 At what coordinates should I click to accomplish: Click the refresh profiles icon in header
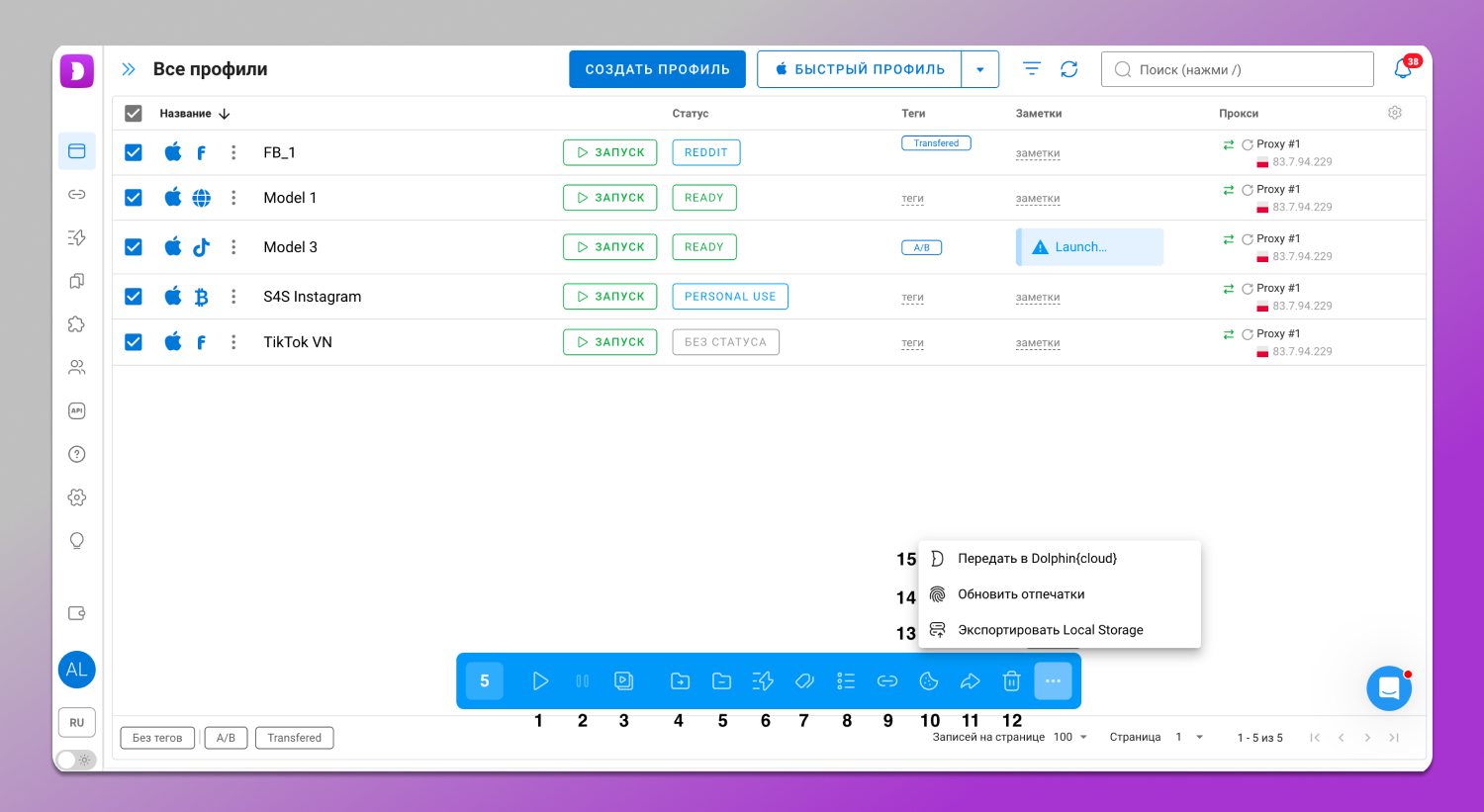click(1069, 69)
